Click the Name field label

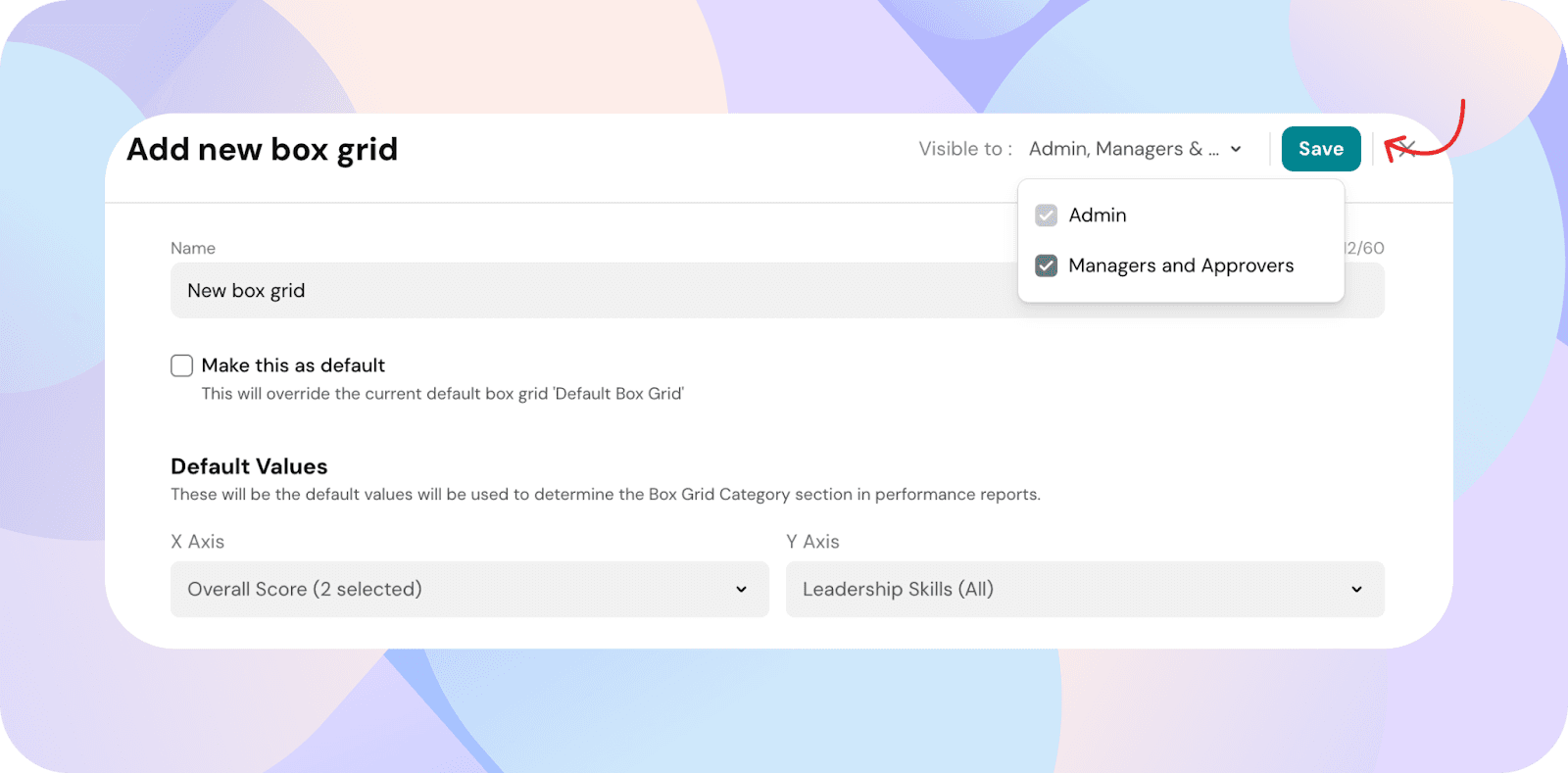pyautogui.click(x=193, y=248)
